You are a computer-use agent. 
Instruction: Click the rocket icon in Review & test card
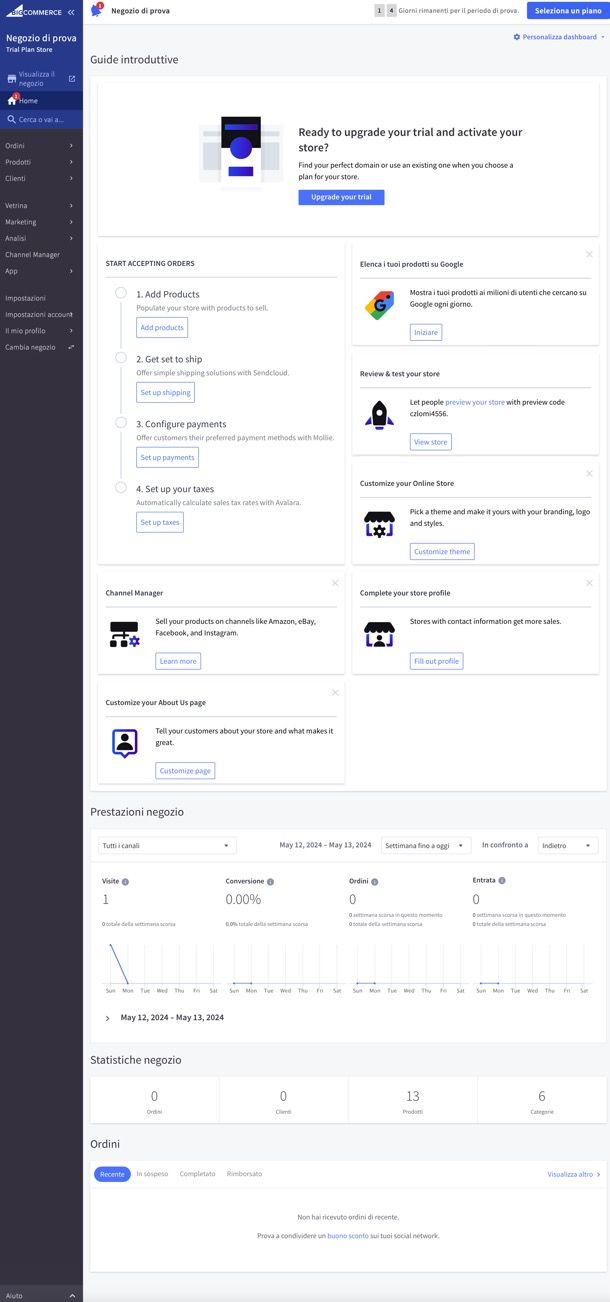point(379,414)
